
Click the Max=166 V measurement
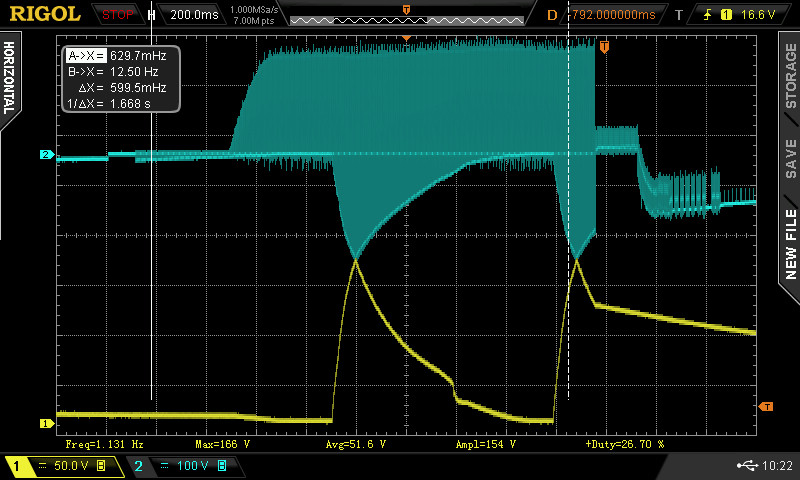(x=222, y=444)
